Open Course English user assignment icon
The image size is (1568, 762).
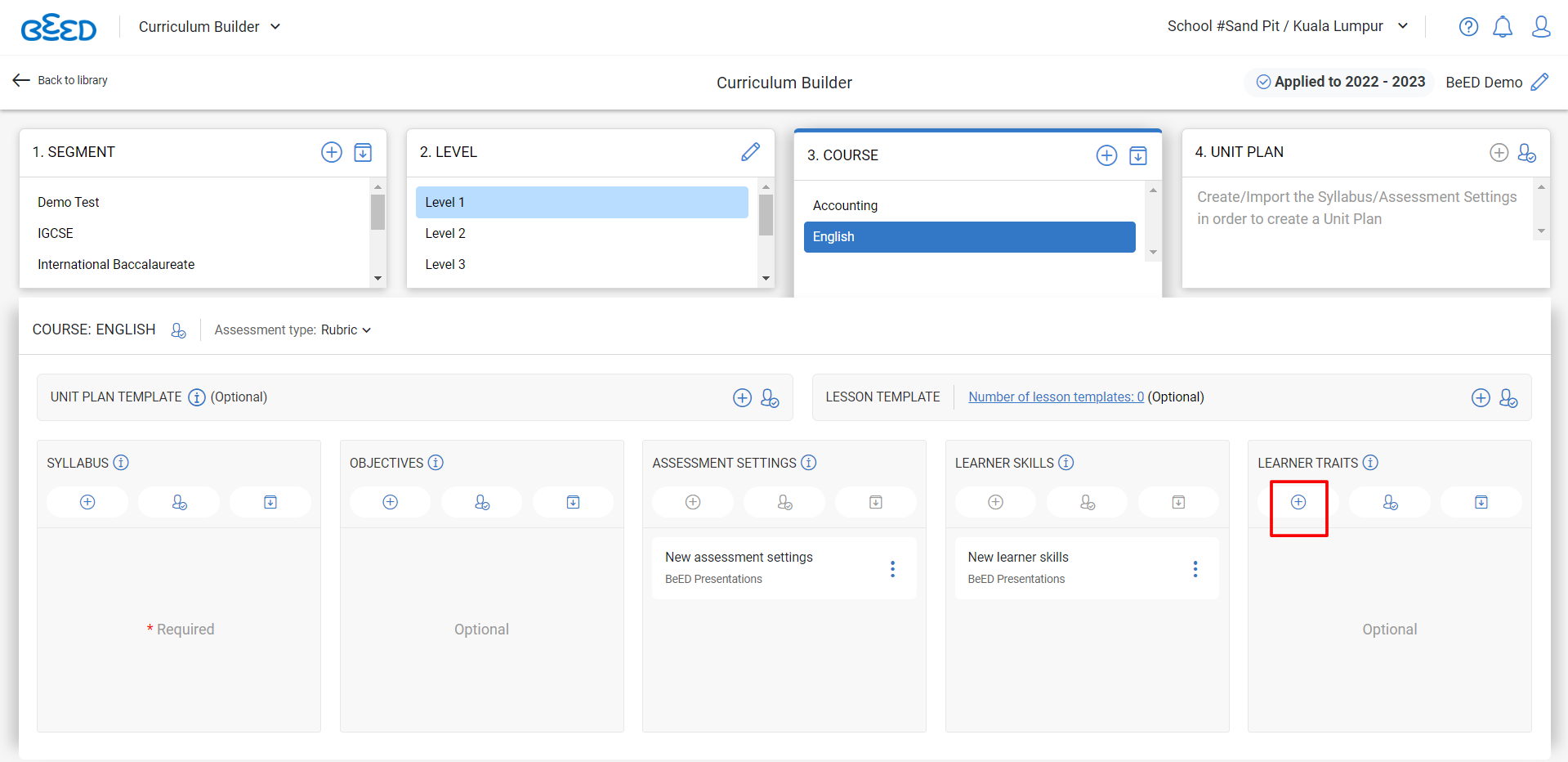point(178,330)
